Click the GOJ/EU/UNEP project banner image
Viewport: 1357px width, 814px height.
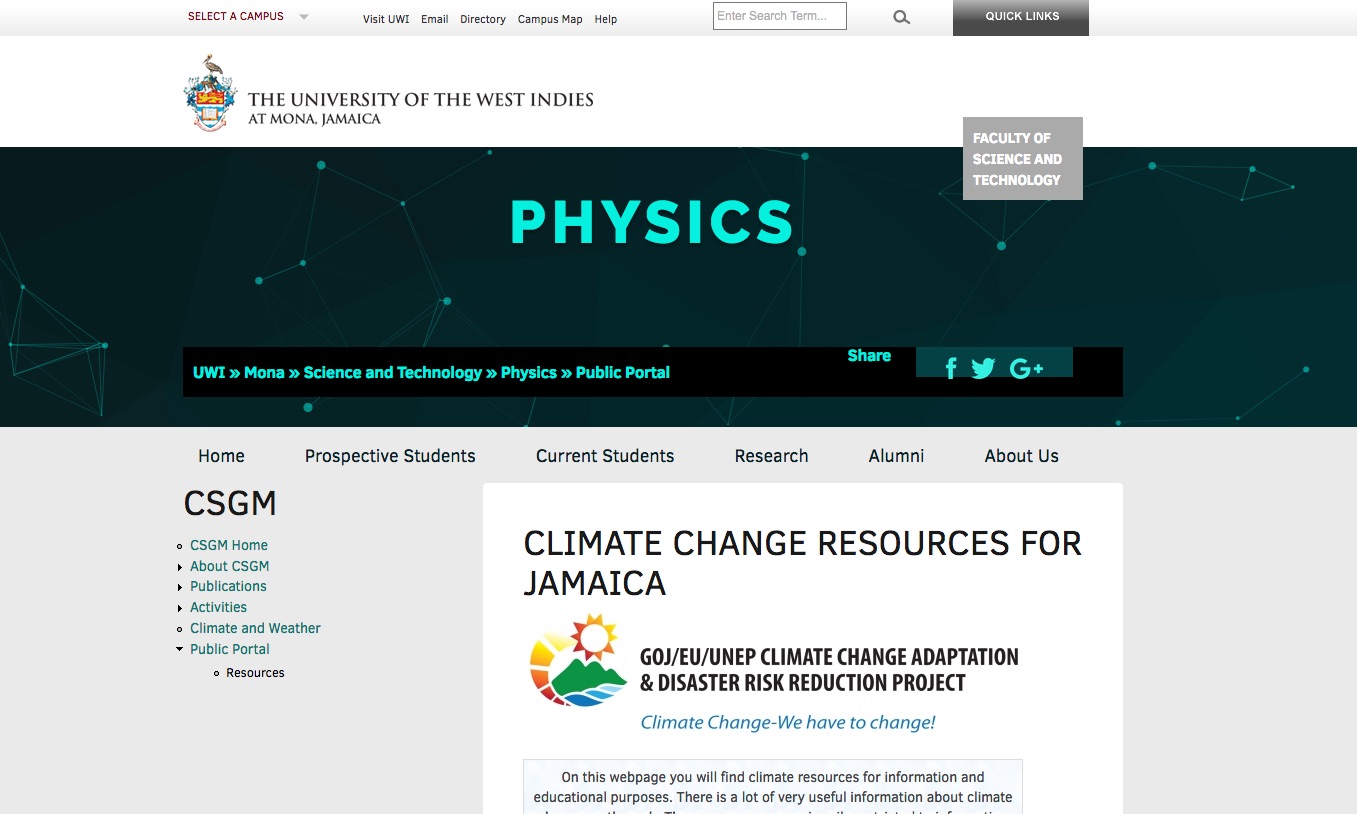[773, 675]
